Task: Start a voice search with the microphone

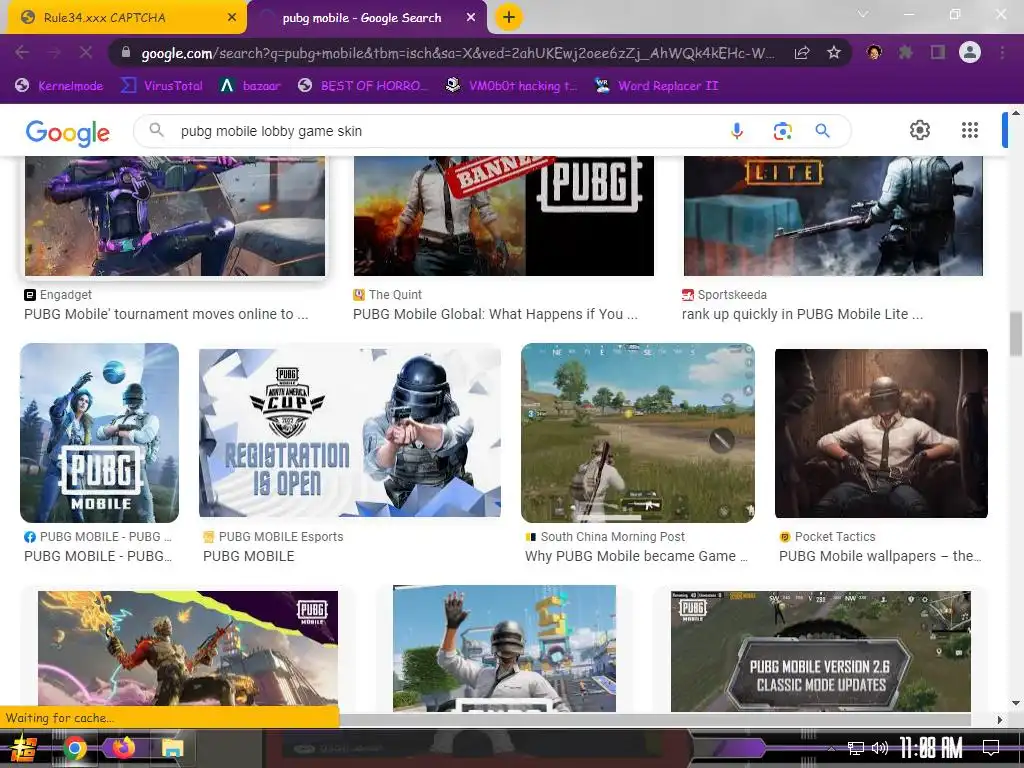Action: 737,131
